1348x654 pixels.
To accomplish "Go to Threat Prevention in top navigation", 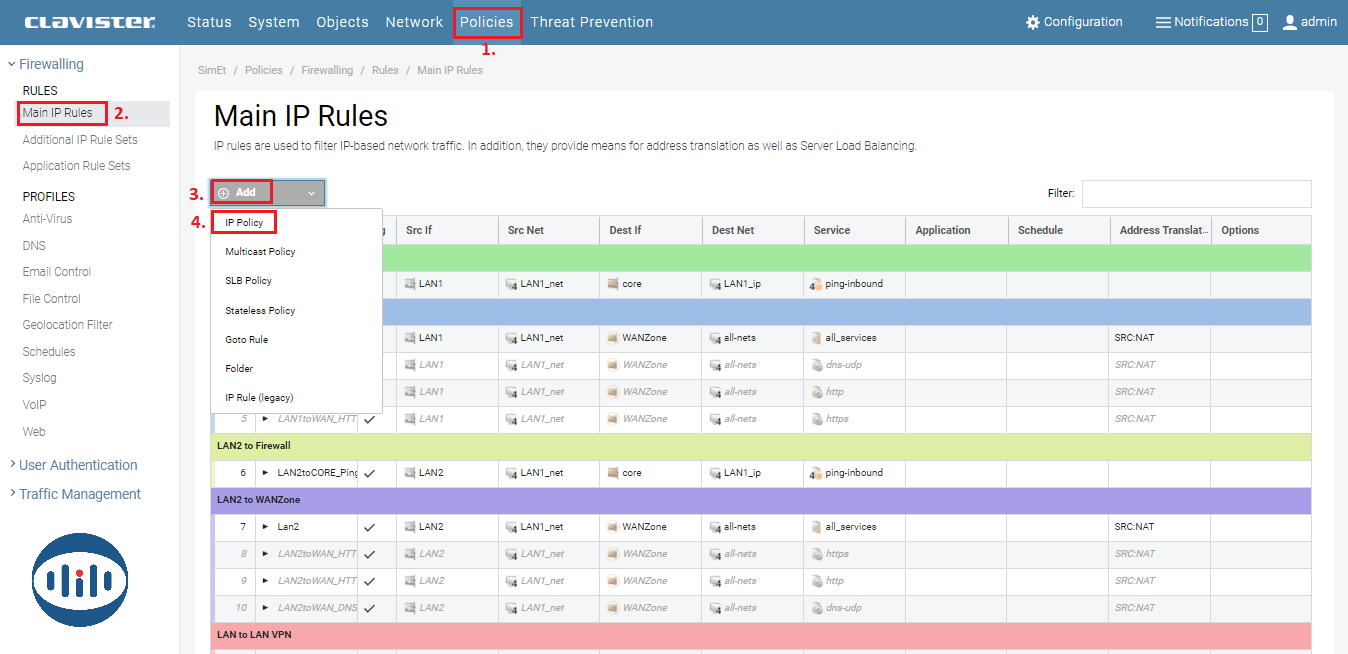I will coord(591,22).
